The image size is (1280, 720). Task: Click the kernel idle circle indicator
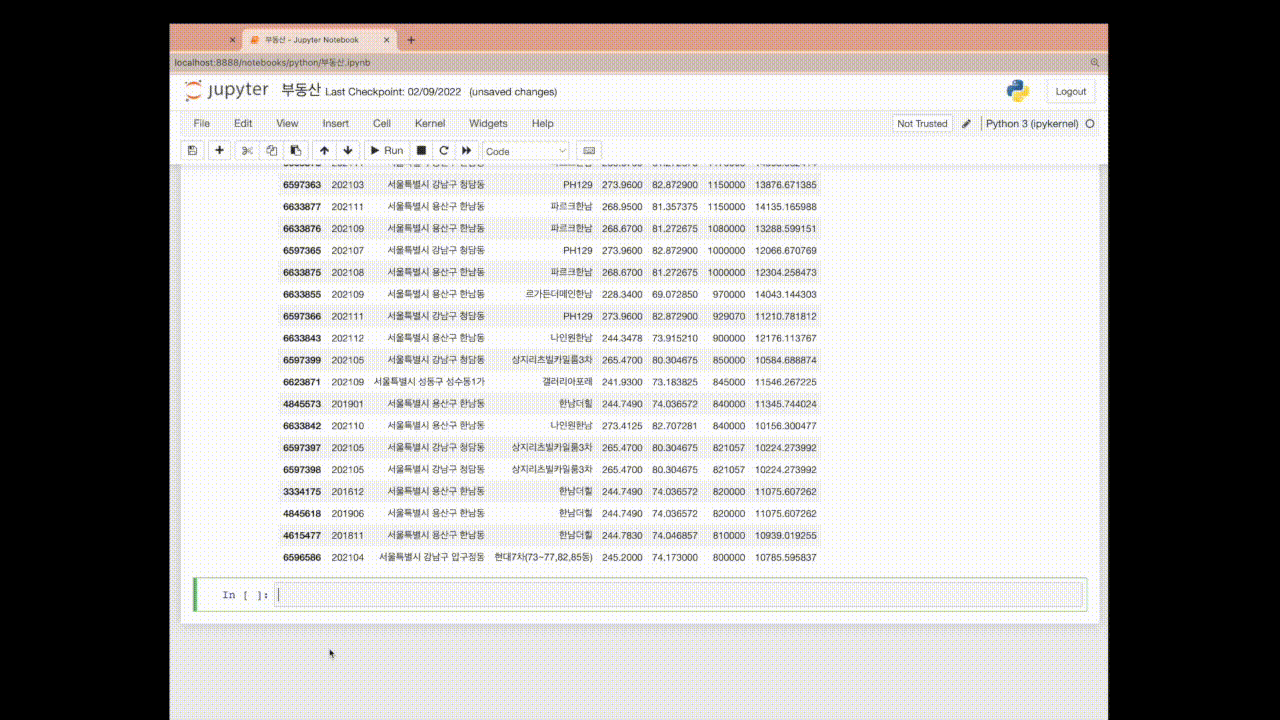(x=1090, y=124)
